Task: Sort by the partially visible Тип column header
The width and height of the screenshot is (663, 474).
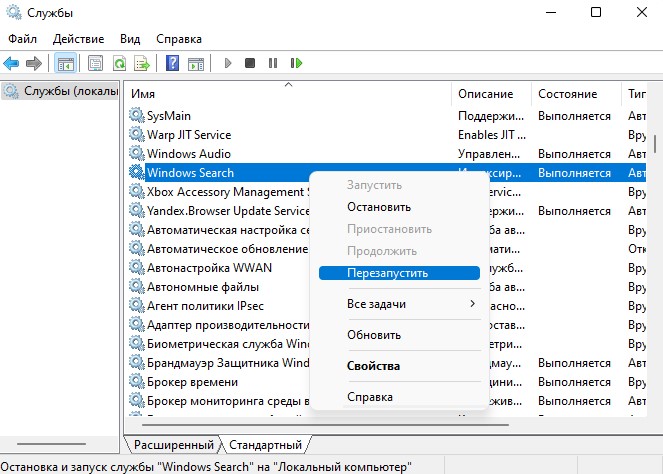Action: [x=635, y=94]
